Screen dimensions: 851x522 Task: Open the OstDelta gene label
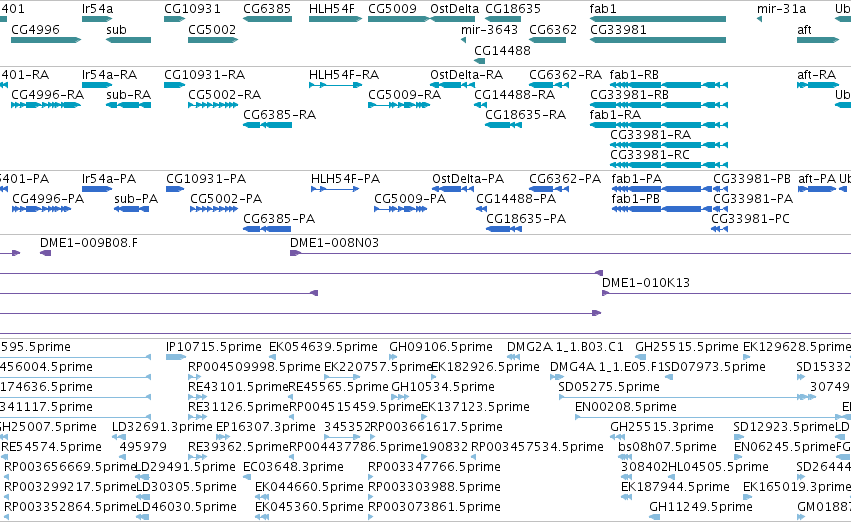point(455,9)
